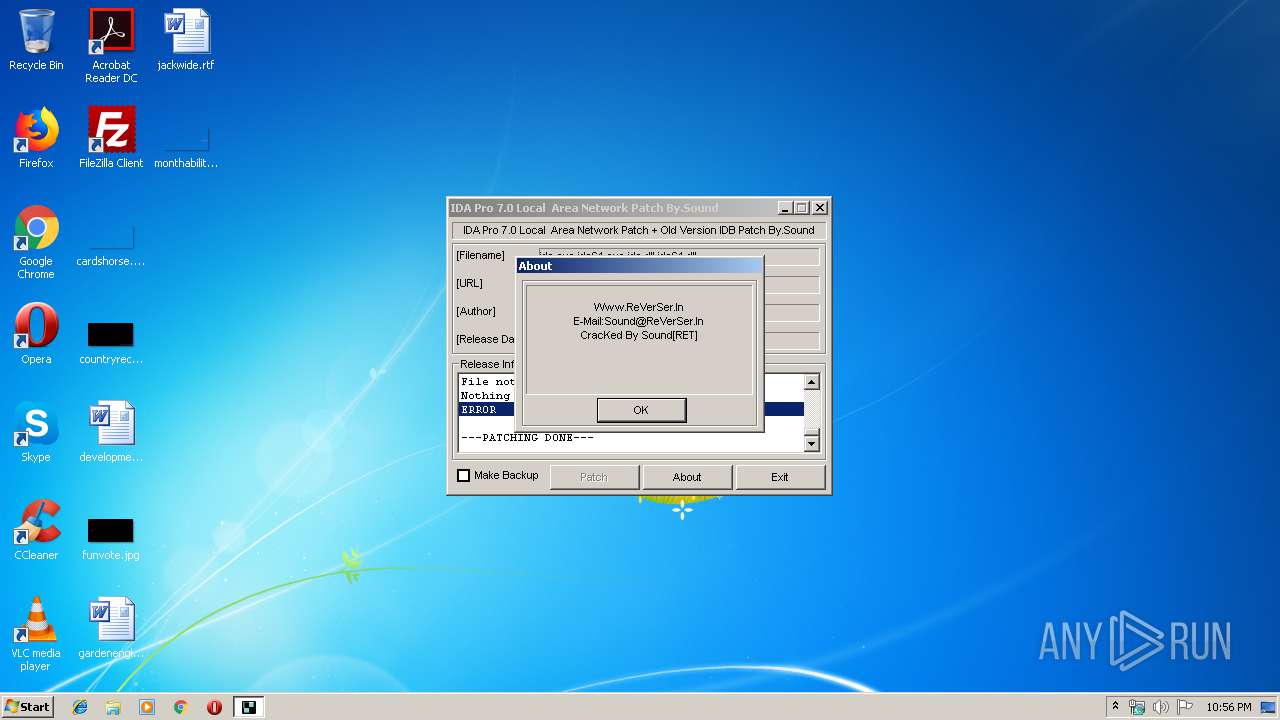Click OK in the About dialog
Screen dimensions: 1280x720
(x=641, y=410)
